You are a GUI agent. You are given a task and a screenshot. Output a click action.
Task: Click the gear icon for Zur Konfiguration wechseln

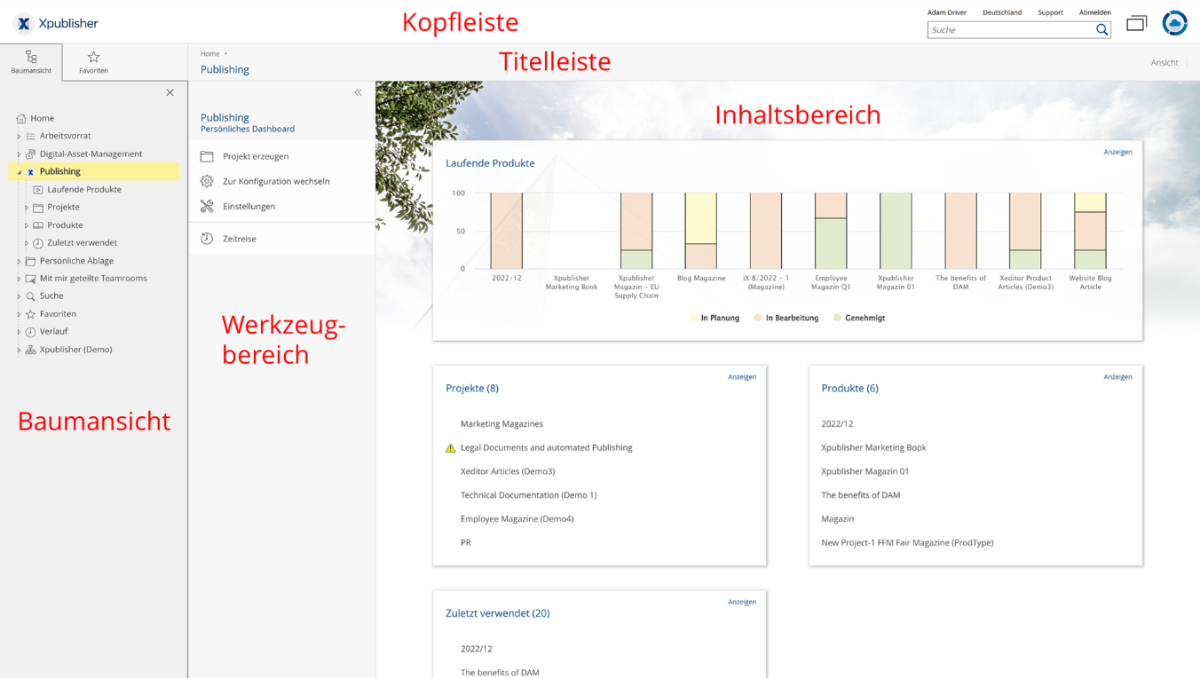[207, 181]
